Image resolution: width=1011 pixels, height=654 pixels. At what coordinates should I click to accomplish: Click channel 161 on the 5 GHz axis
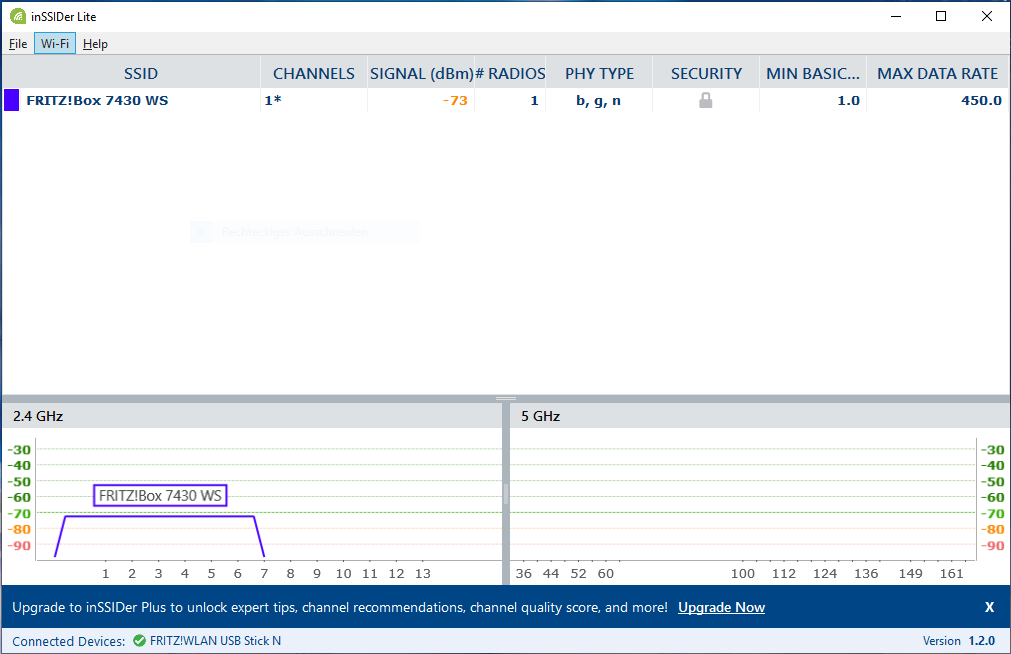[952, 573]
